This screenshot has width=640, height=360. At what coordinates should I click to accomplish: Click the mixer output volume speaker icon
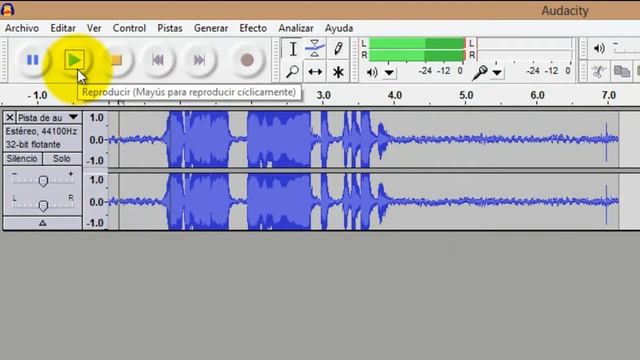[599, 49]
